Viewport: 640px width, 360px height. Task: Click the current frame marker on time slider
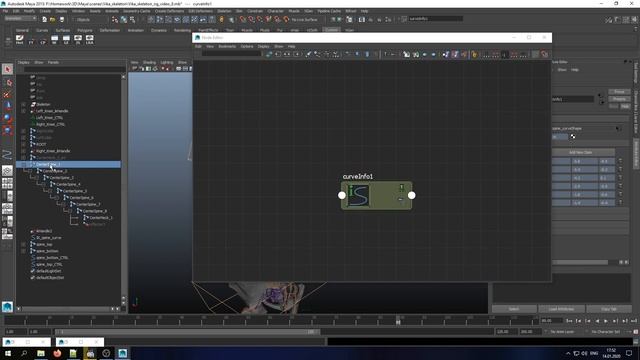point(398,321)
